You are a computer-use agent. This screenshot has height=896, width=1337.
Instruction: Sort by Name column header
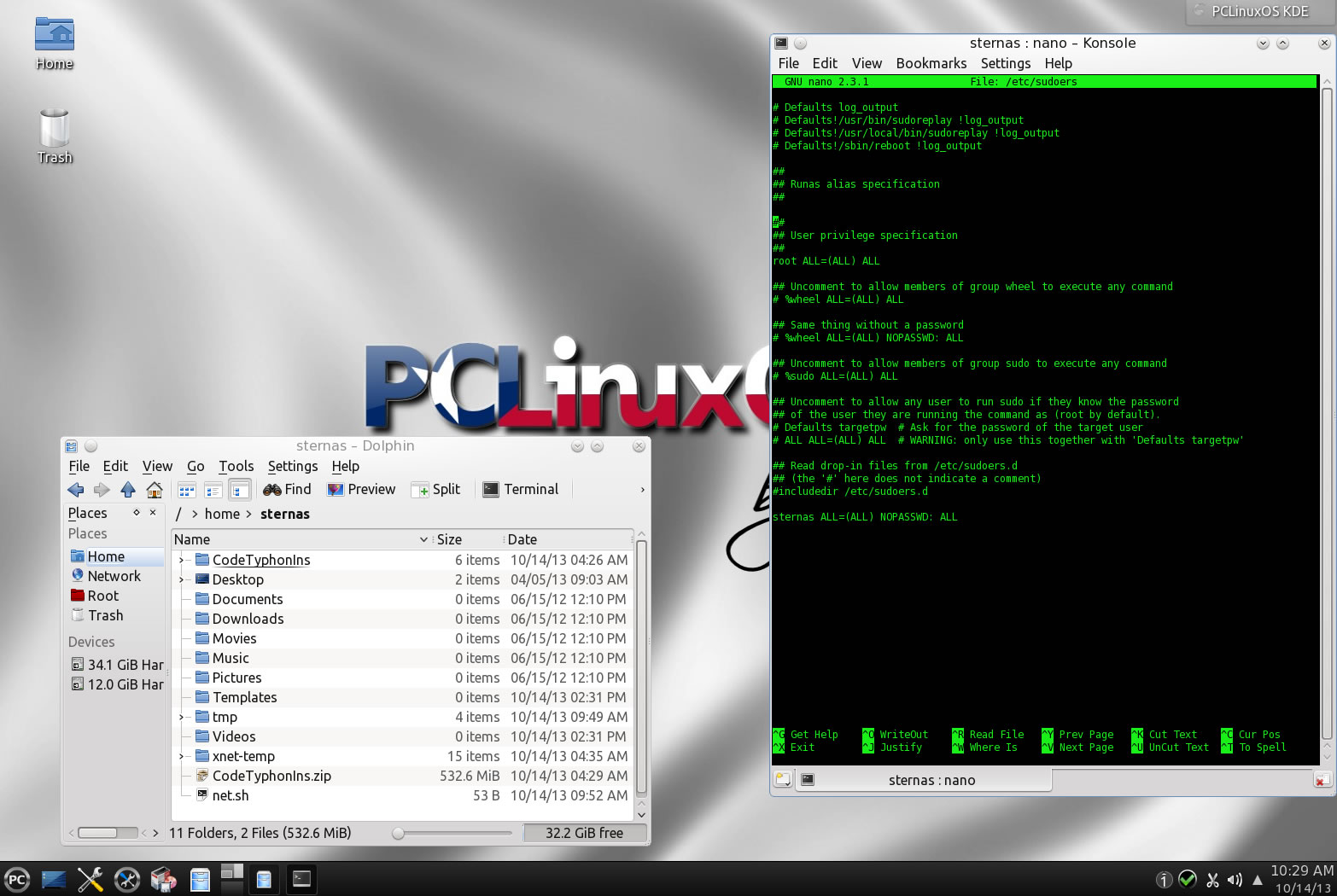point(301,539)
